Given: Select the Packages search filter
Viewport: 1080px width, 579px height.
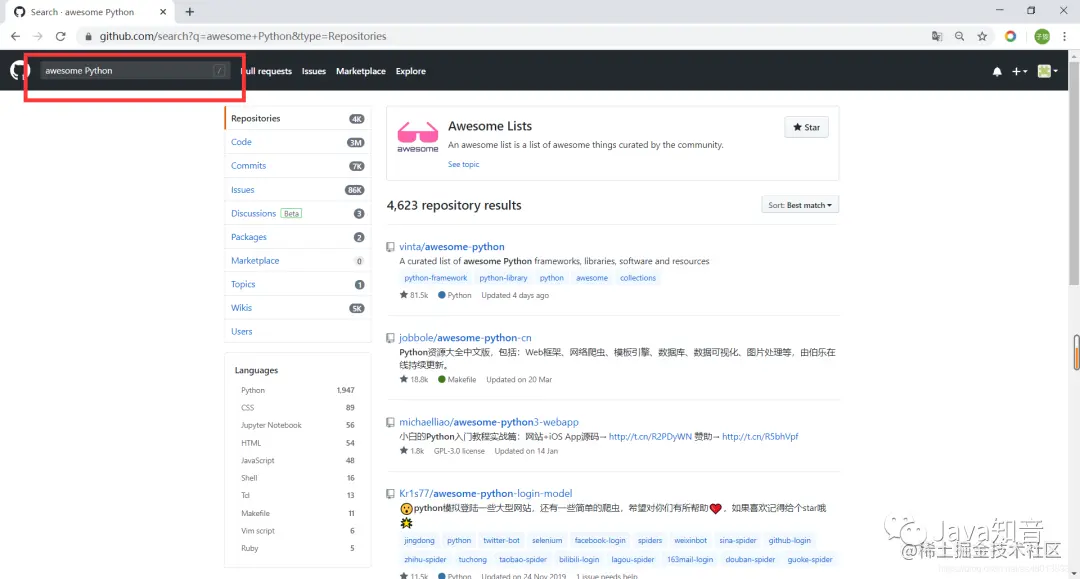Looking at the screenshot, I should coord(298,237).
